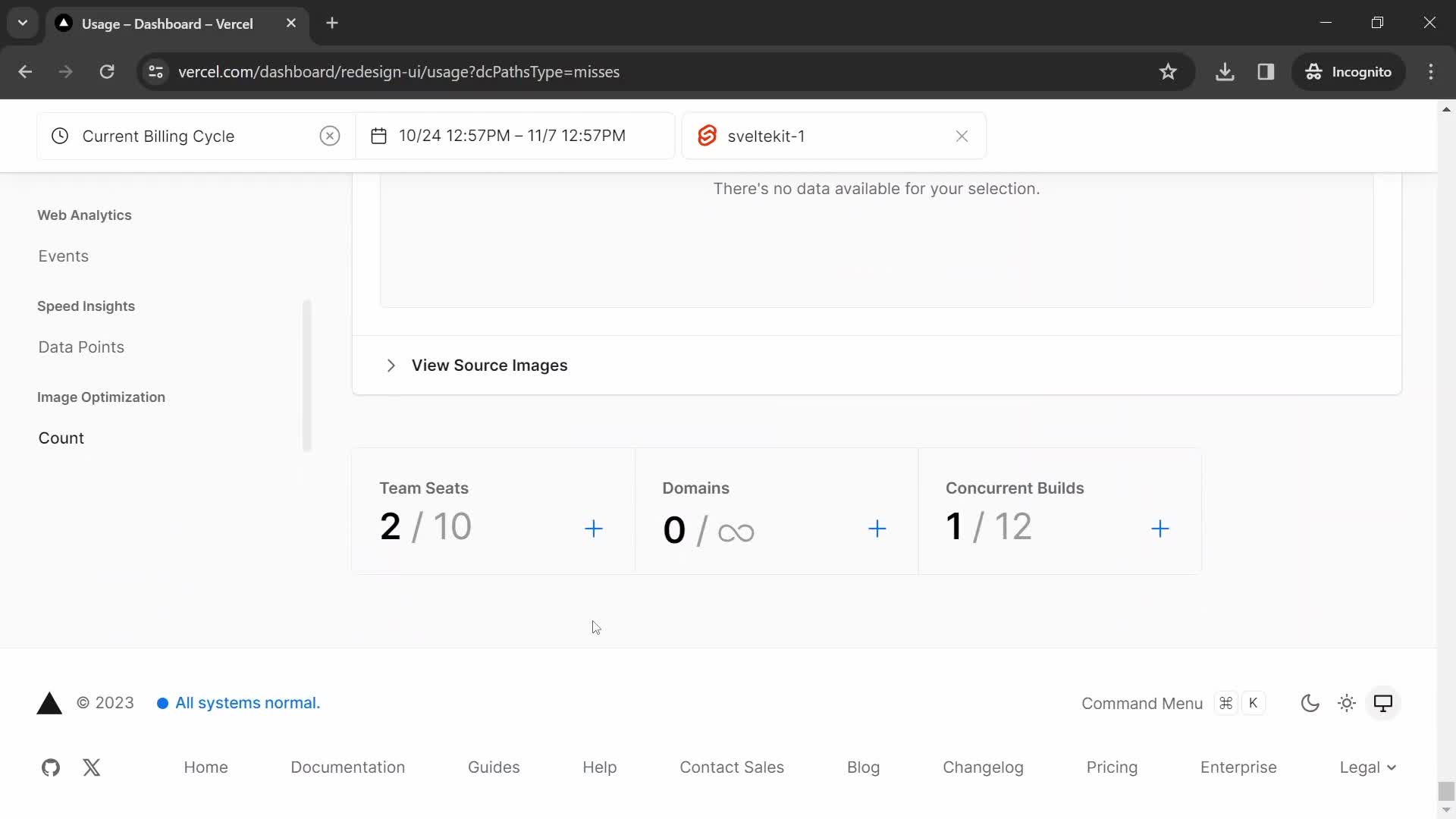Open the date range calendar picker

pyautogui.click(x=378, y=136)
